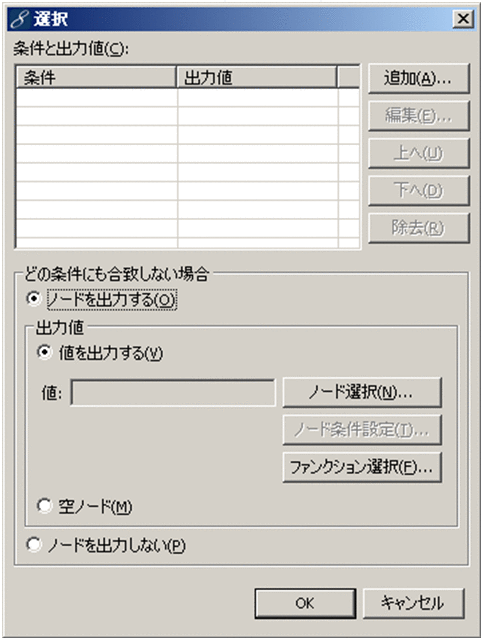Click the 除去(R) button
484x641 pixels.
pyautogui.click(x=419, y=228)
